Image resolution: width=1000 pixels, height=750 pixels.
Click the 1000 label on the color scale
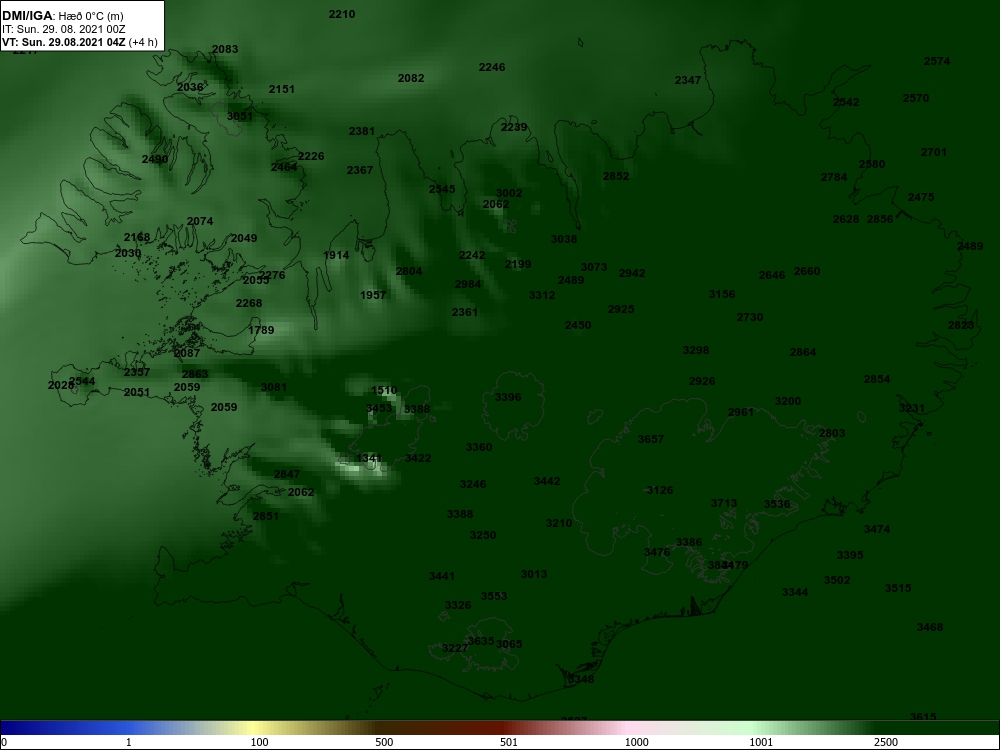[636, 743]
